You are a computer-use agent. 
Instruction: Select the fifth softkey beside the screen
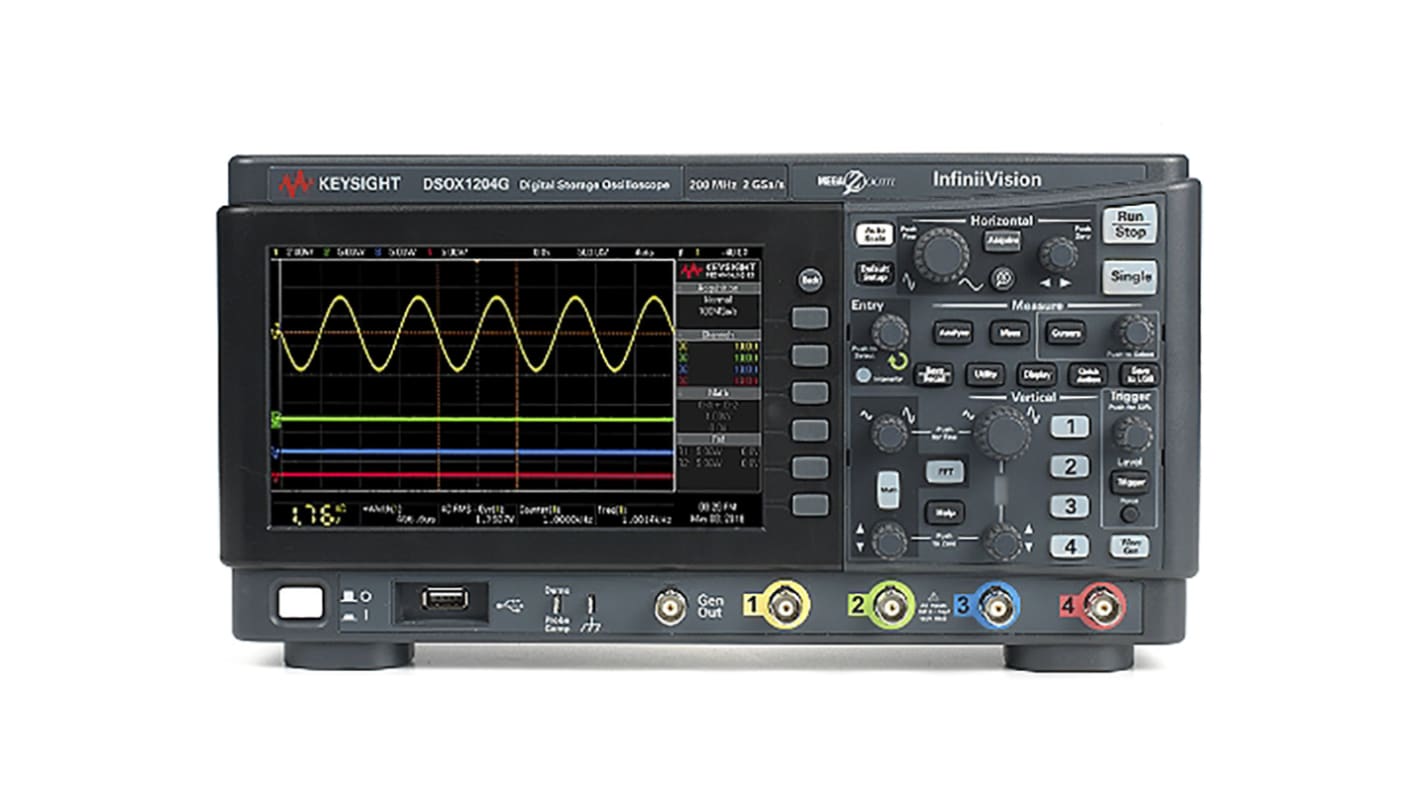(810, 467)
